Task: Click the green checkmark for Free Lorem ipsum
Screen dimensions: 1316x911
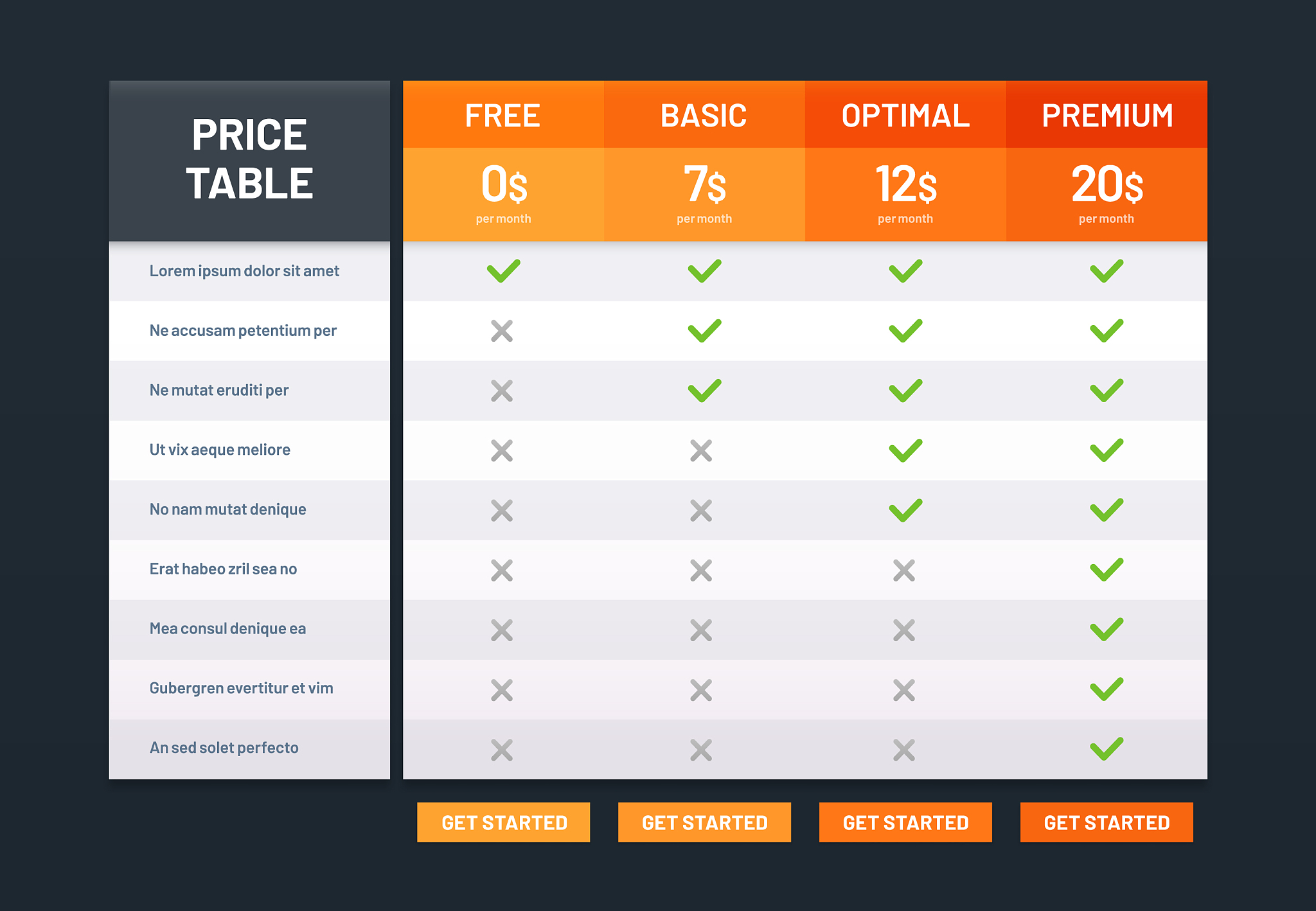Action: pos(503,271)
